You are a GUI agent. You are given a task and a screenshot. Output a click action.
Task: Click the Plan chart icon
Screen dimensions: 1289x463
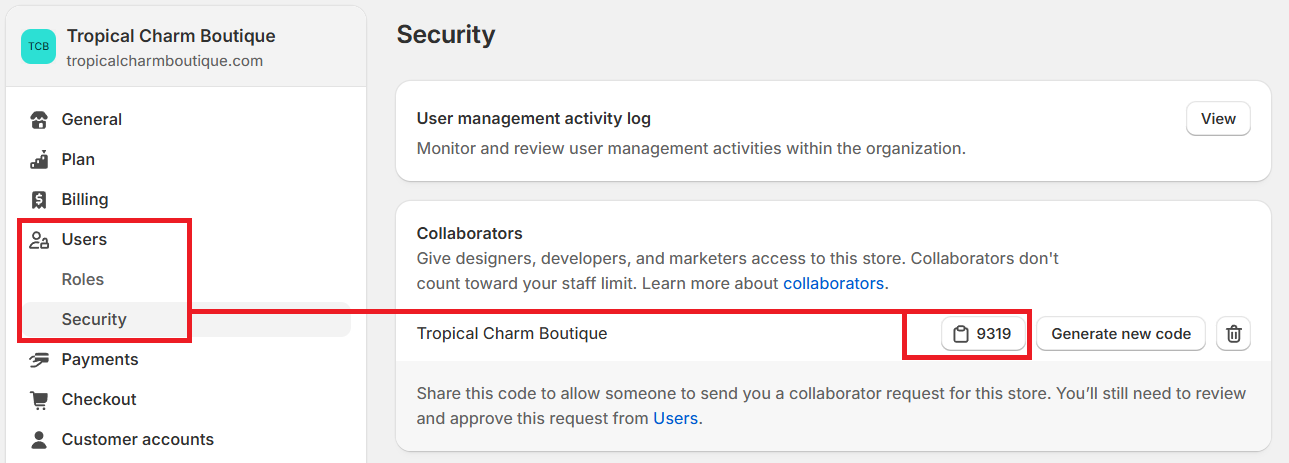pyautogui.click(x=39, y=159)
